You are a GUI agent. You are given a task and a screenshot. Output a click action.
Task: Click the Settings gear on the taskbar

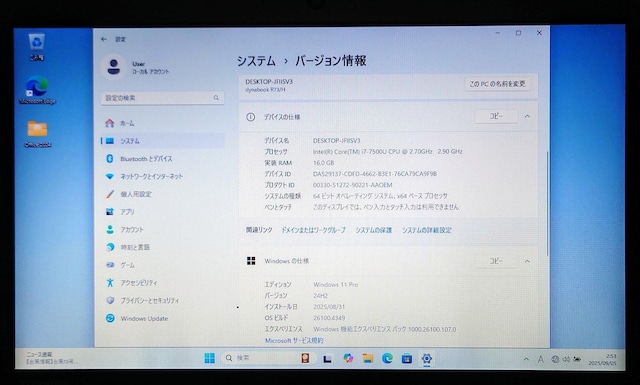click(427, 358)
